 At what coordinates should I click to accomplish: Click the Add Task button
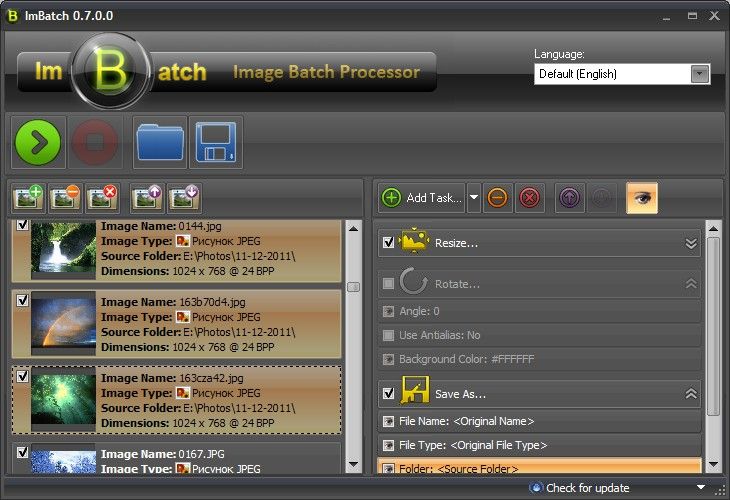point(422,198)
